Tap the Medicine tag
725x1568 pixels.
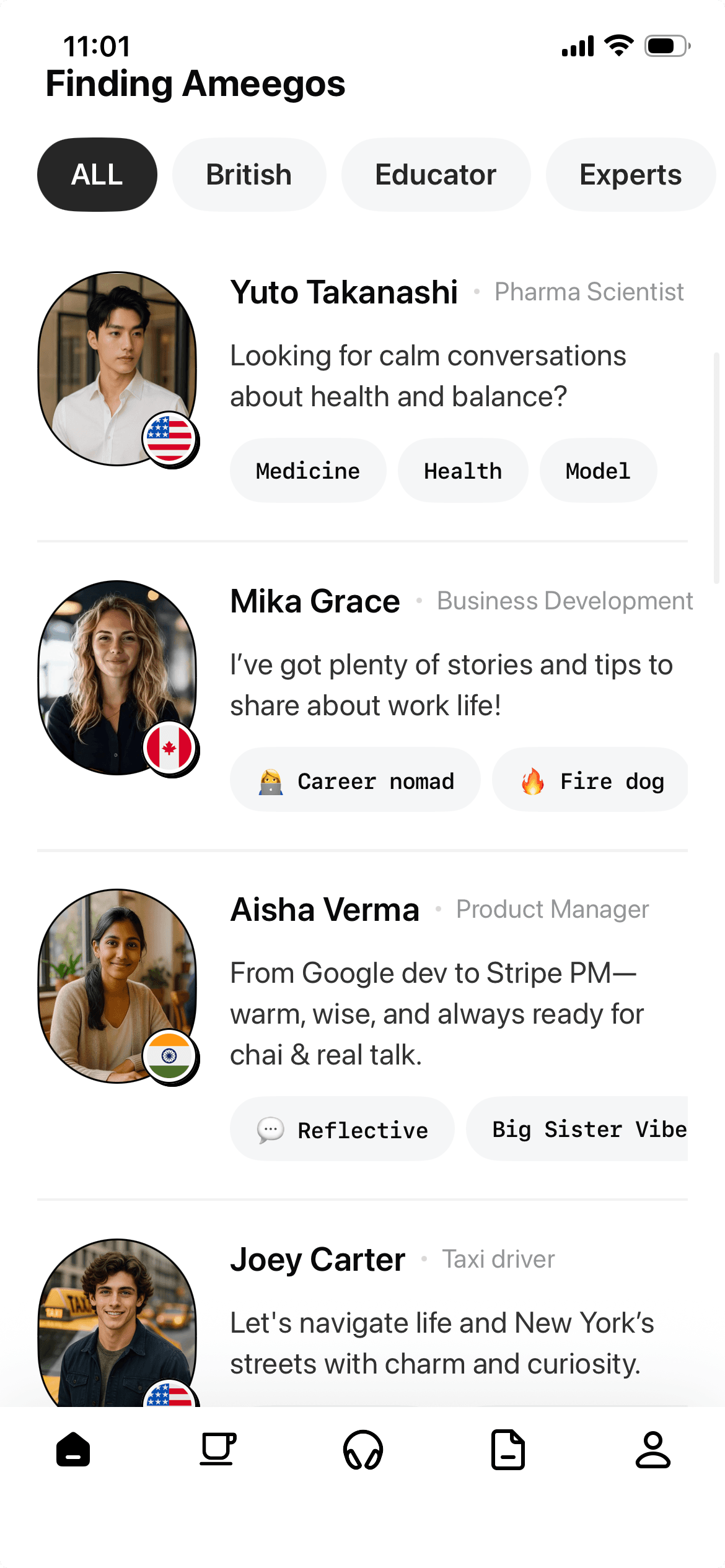308,471
